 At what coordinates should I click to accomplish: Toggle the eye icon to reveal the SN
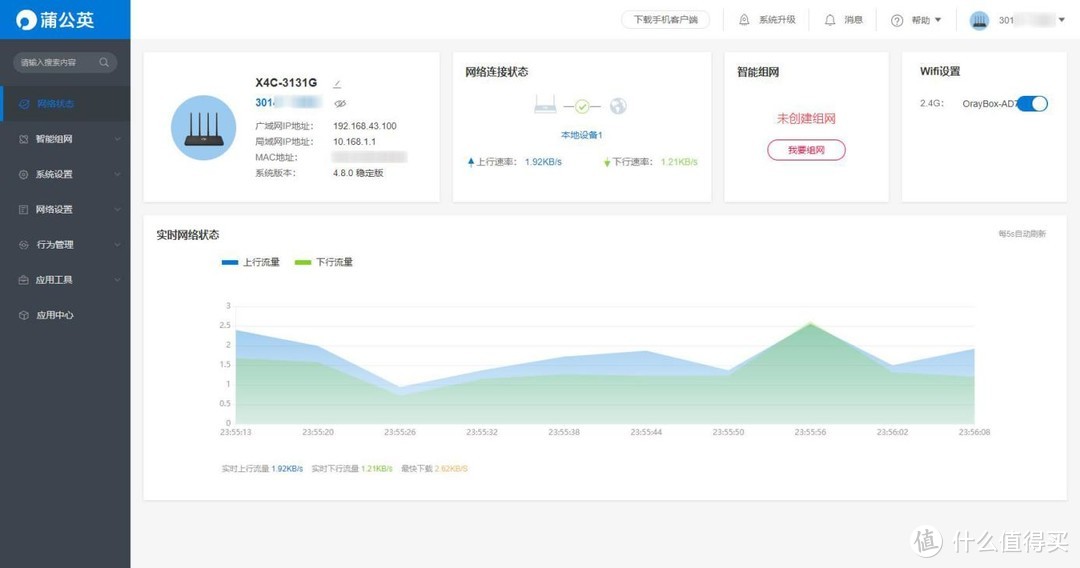click(x=340, y=103)
